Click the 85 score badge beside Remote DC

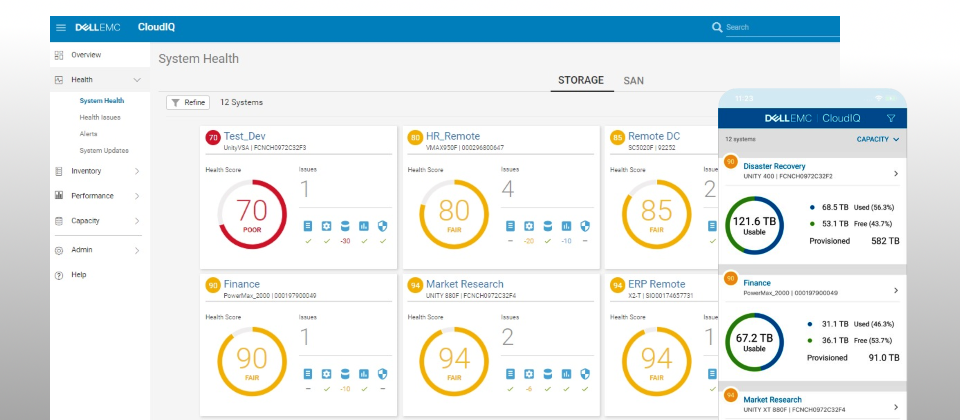[x=617, y=138]
